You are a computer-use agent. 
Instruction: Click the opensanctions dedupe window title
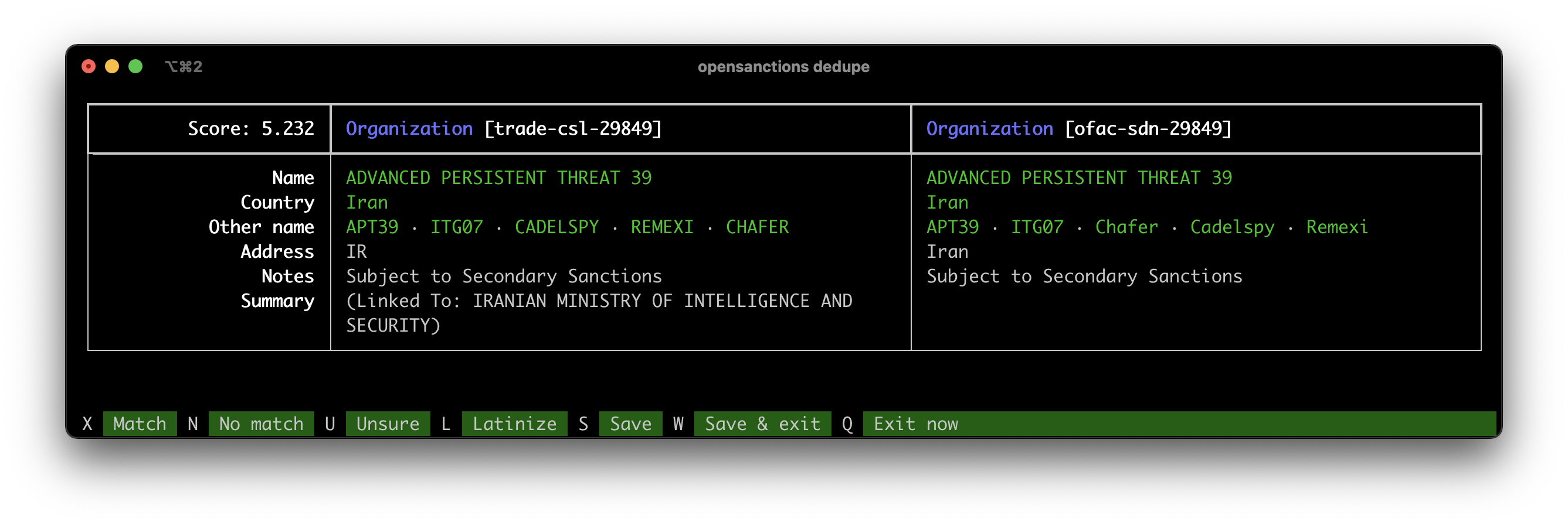pos(783,66)
